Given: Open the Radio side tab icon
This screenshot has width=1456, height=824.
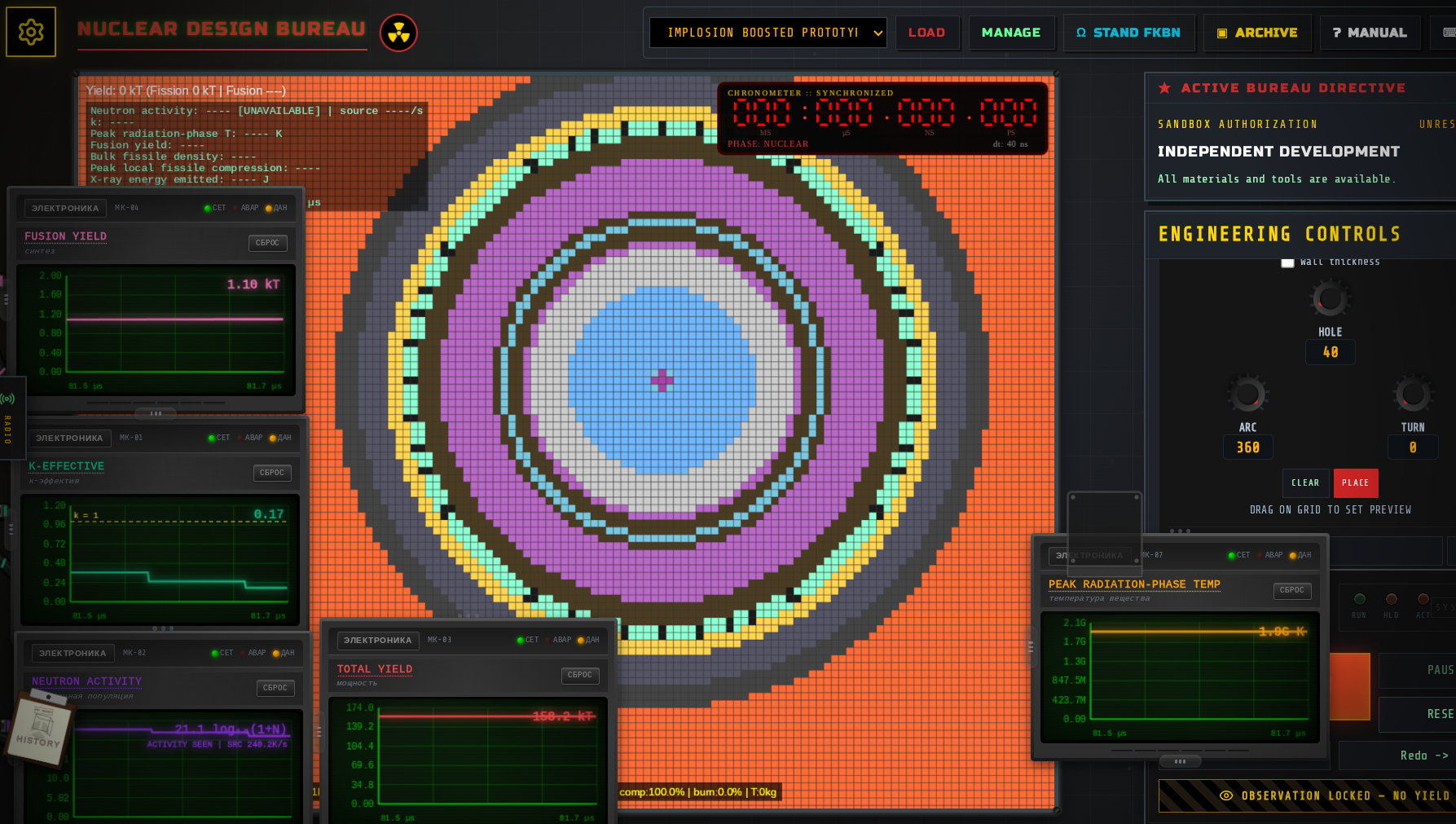Looking at the screenshot, I should coord(8,399).
